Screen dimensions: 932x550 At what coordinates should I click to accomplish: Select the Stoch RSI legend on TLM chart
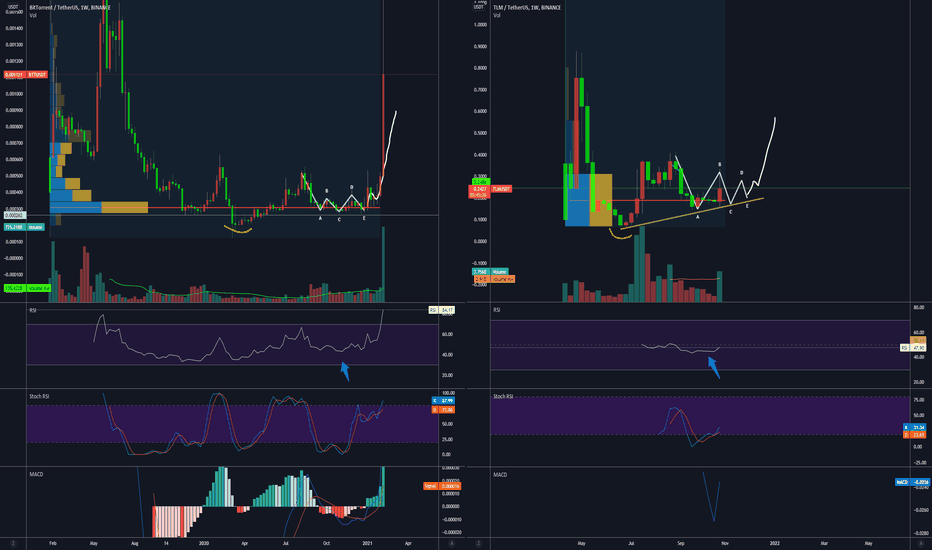pyautogui.click(x=503, y=396)
